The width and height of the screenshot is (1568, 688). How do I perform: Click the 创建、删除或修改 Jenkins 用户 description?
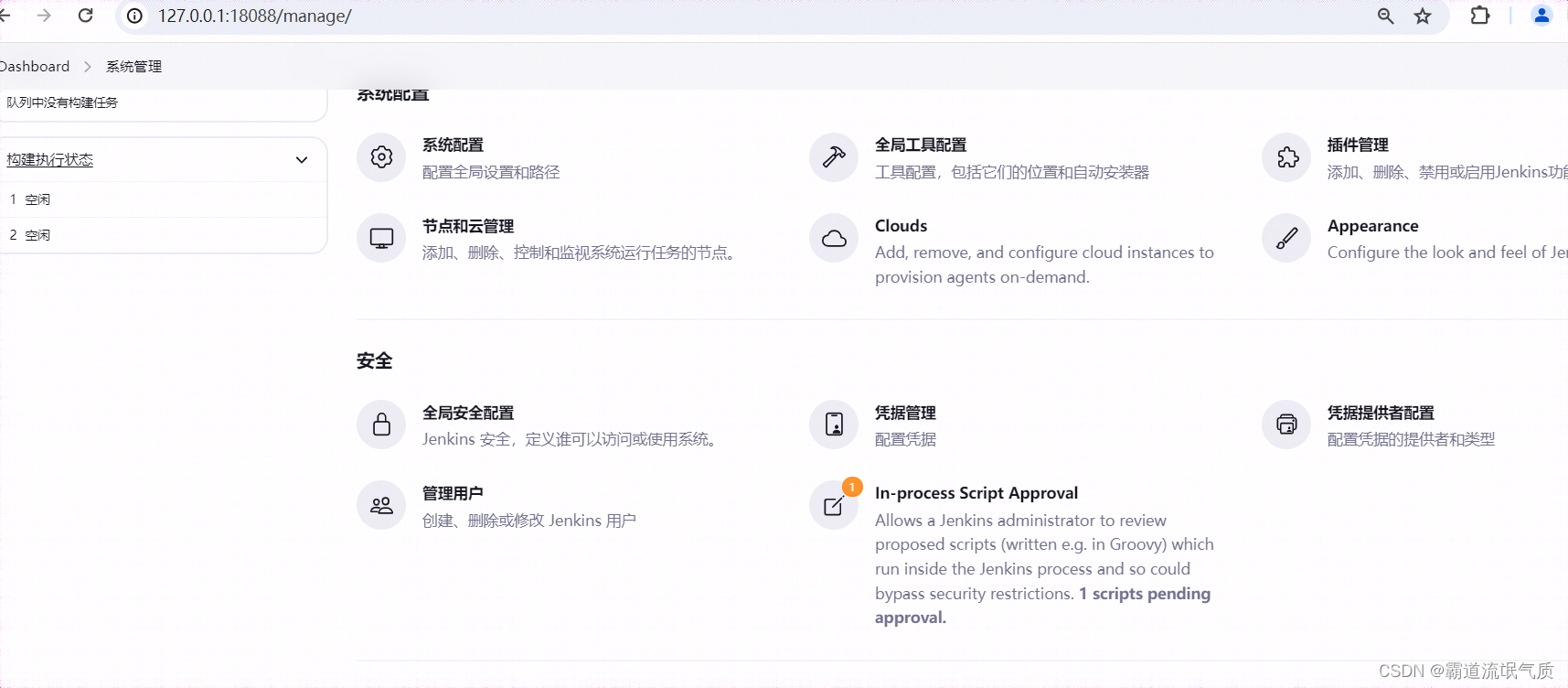pyautogui.click(x=529, y=521)
